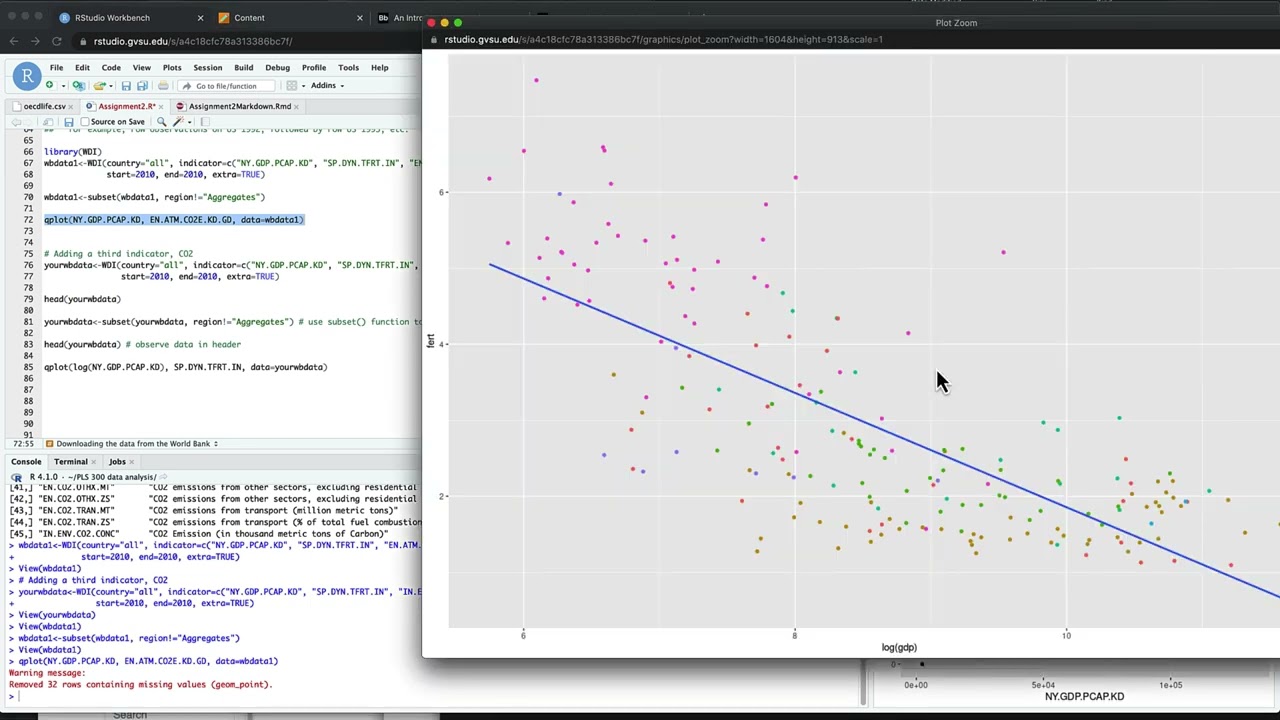Click the find/replace magnifier icon
1280x720 pixels.
pyautogui.click(x=161, y=122)
